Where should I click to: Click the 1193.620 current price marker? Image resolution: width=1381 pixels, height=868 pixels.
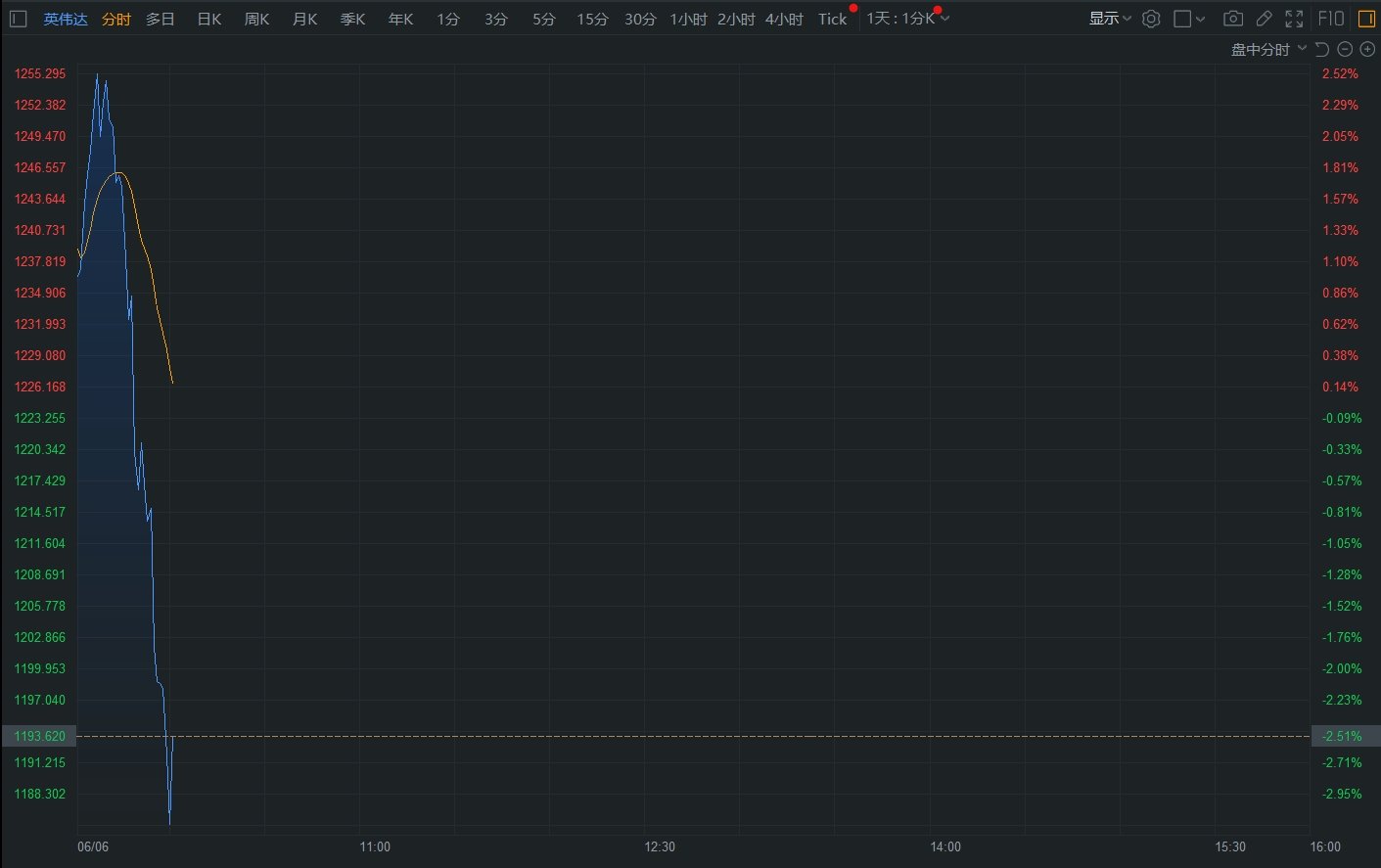pos(39,736)
